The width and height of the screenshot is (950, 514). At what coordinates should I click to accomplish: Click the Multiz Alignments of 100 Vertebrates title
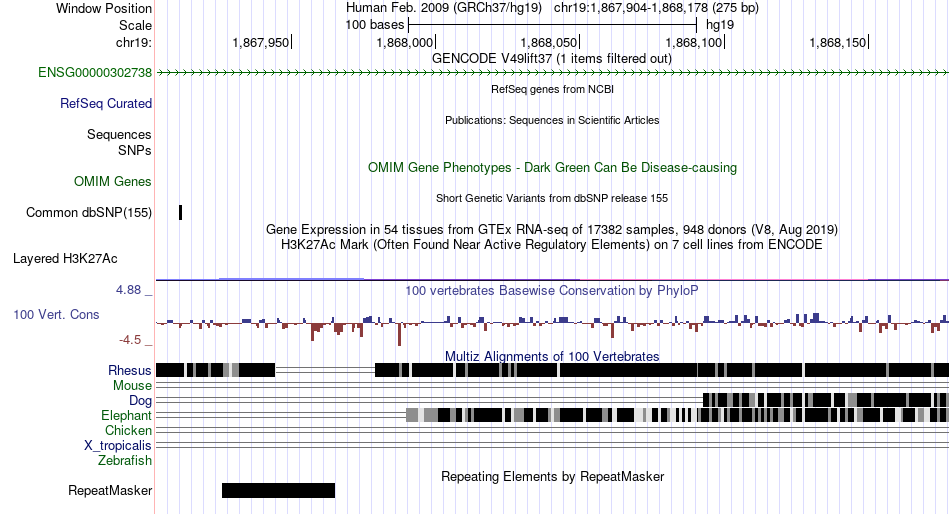click(x=552, y=356)
